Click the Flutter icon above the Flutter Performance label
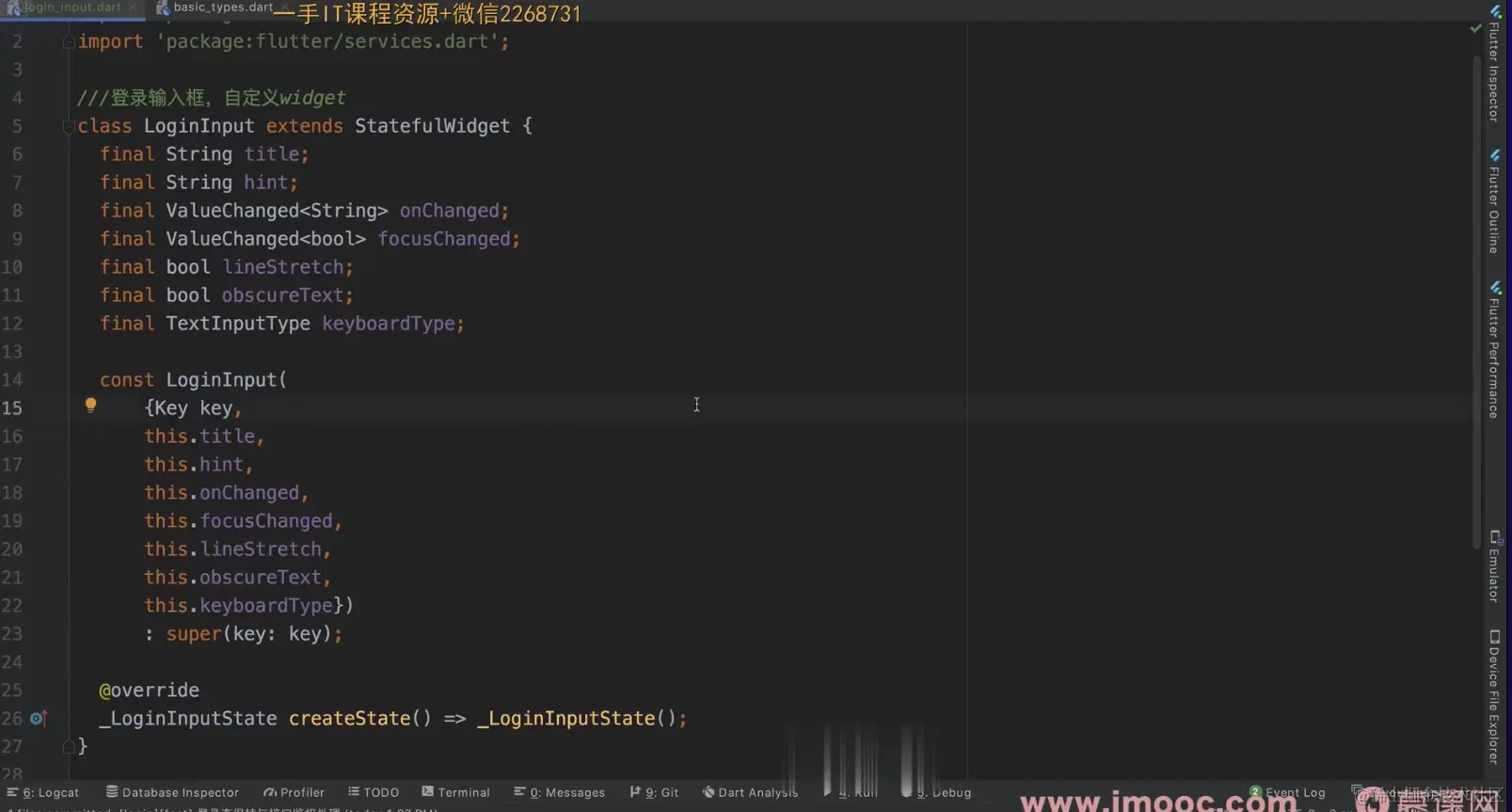The width and height of the screenshot is (1512, 812). (1495, 287)
